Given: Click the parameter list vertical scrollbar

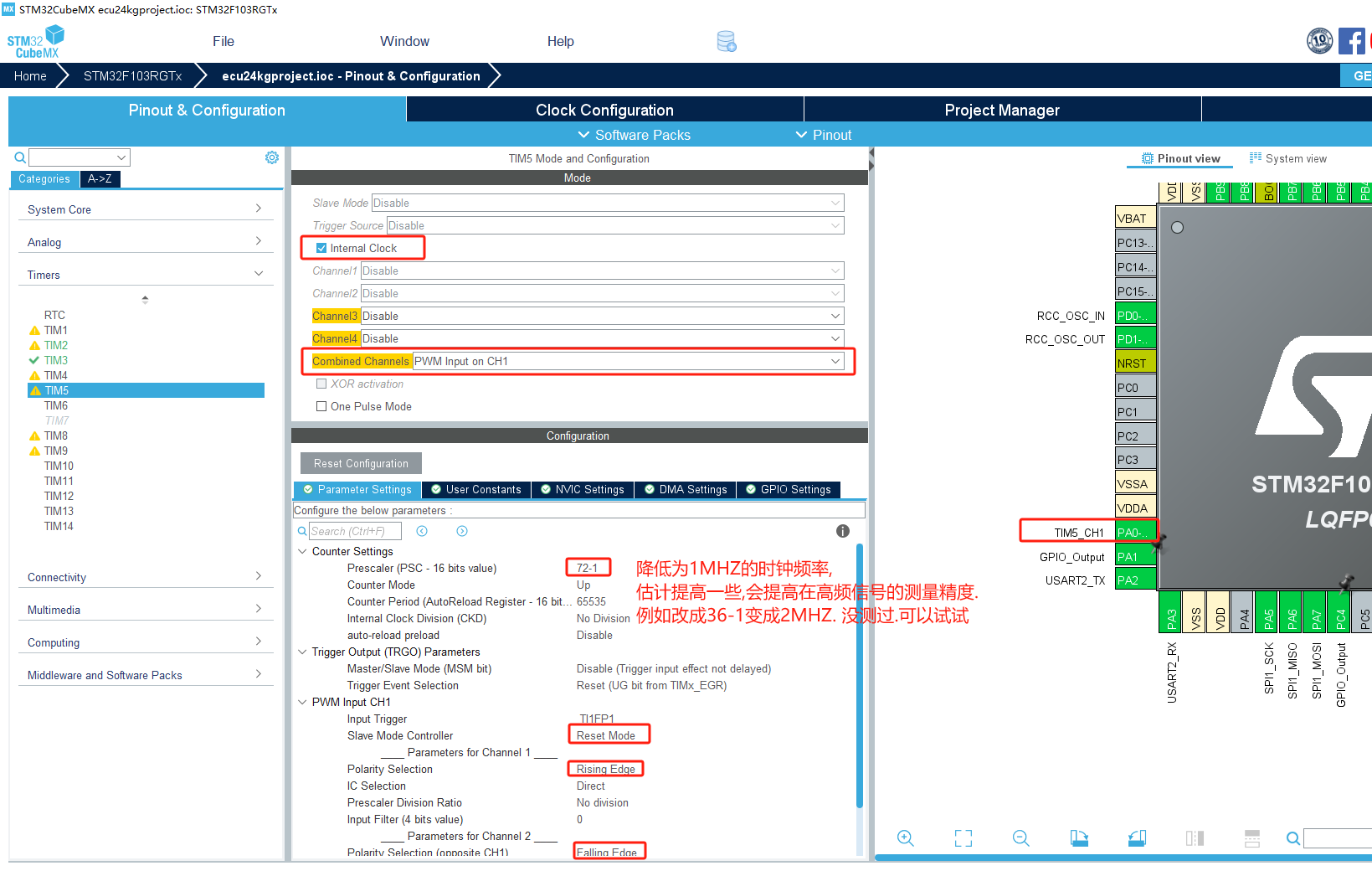Looking at the screenshot, I should (x=860, y=675).
